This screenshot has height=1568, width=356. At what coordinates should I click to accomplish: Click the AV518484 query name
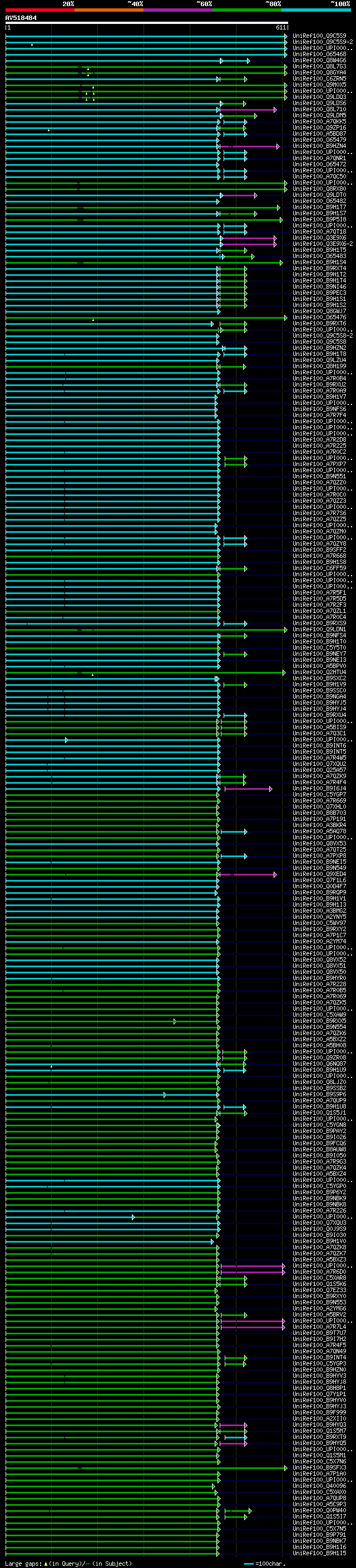click(x=21, y=18)
